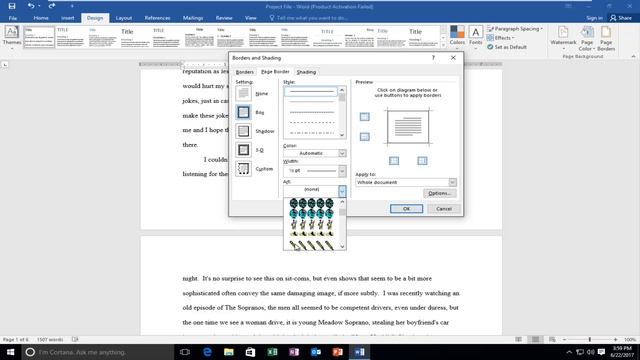
Task: Click Sign in link
Action: pos(594,18)
